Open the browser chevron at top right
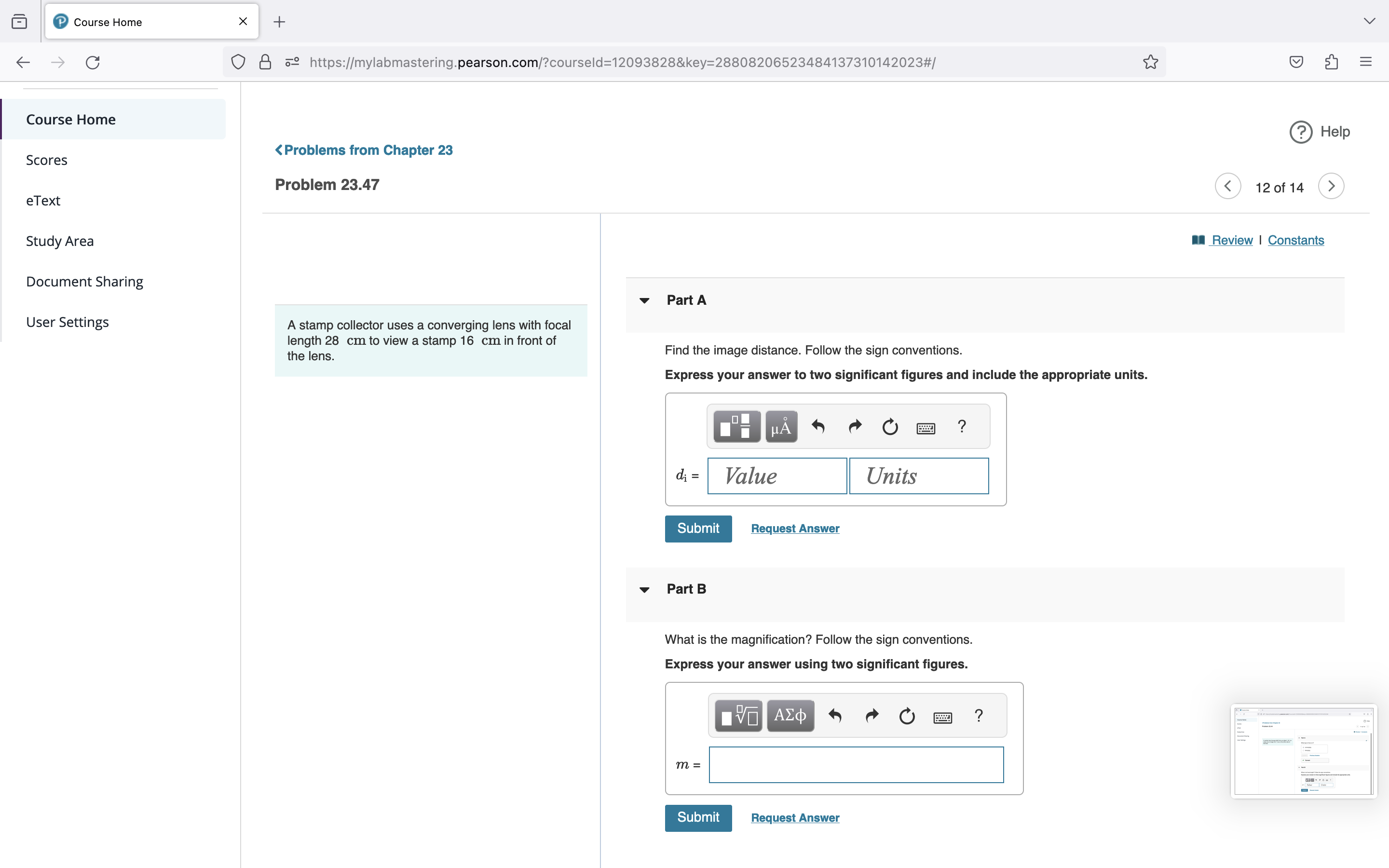Viewport: 1389px width, 868px height. click(x=1370, y=21)
